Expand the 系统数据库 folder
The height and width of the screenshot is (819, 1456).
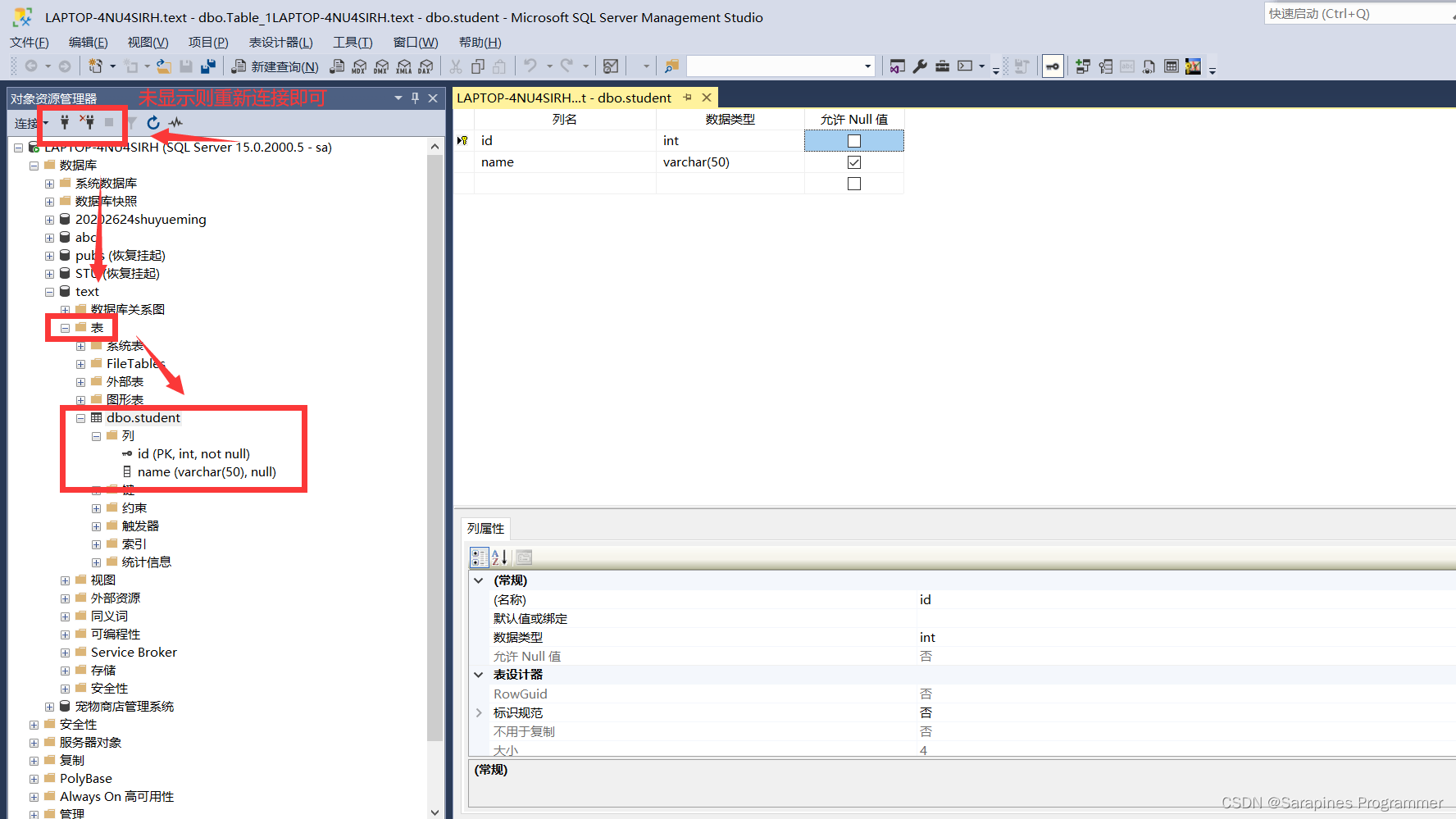tap(49, 184)
